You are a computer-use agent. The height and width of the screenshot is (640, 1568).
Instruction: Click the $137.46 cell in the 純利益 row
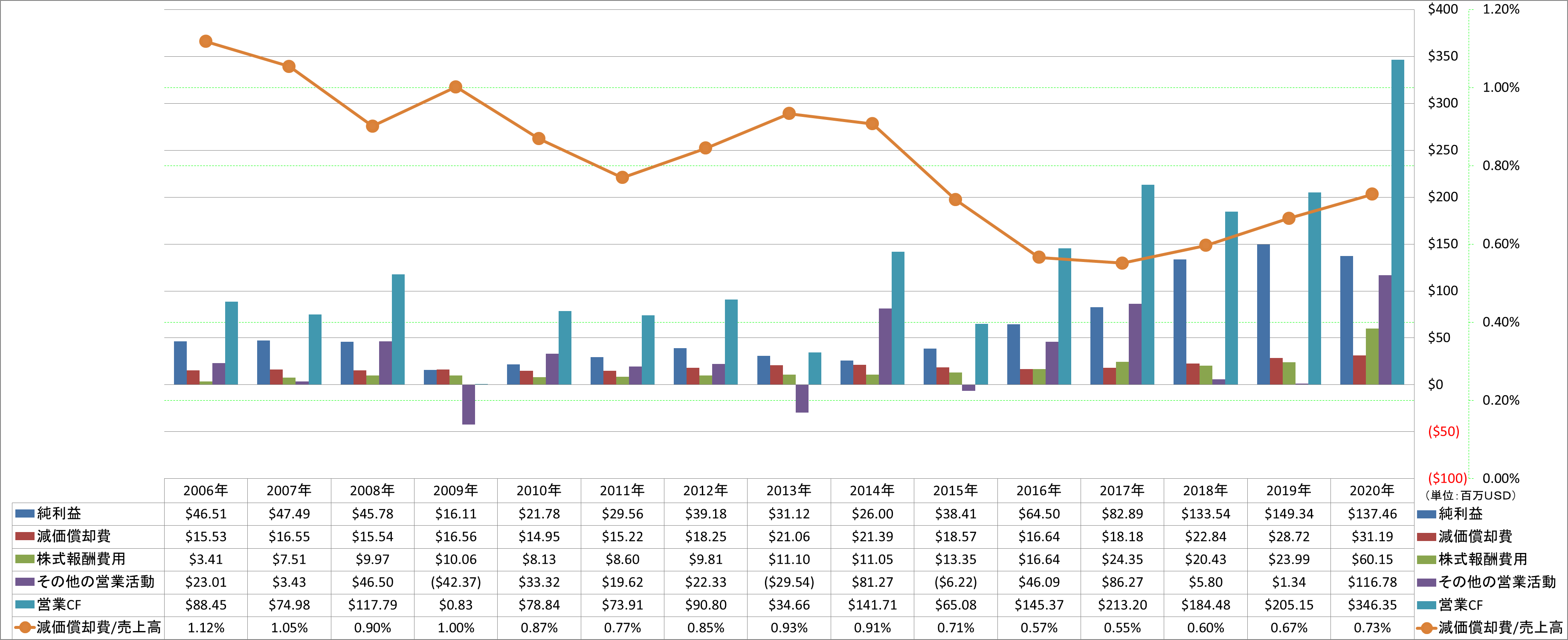(1372, 514)
